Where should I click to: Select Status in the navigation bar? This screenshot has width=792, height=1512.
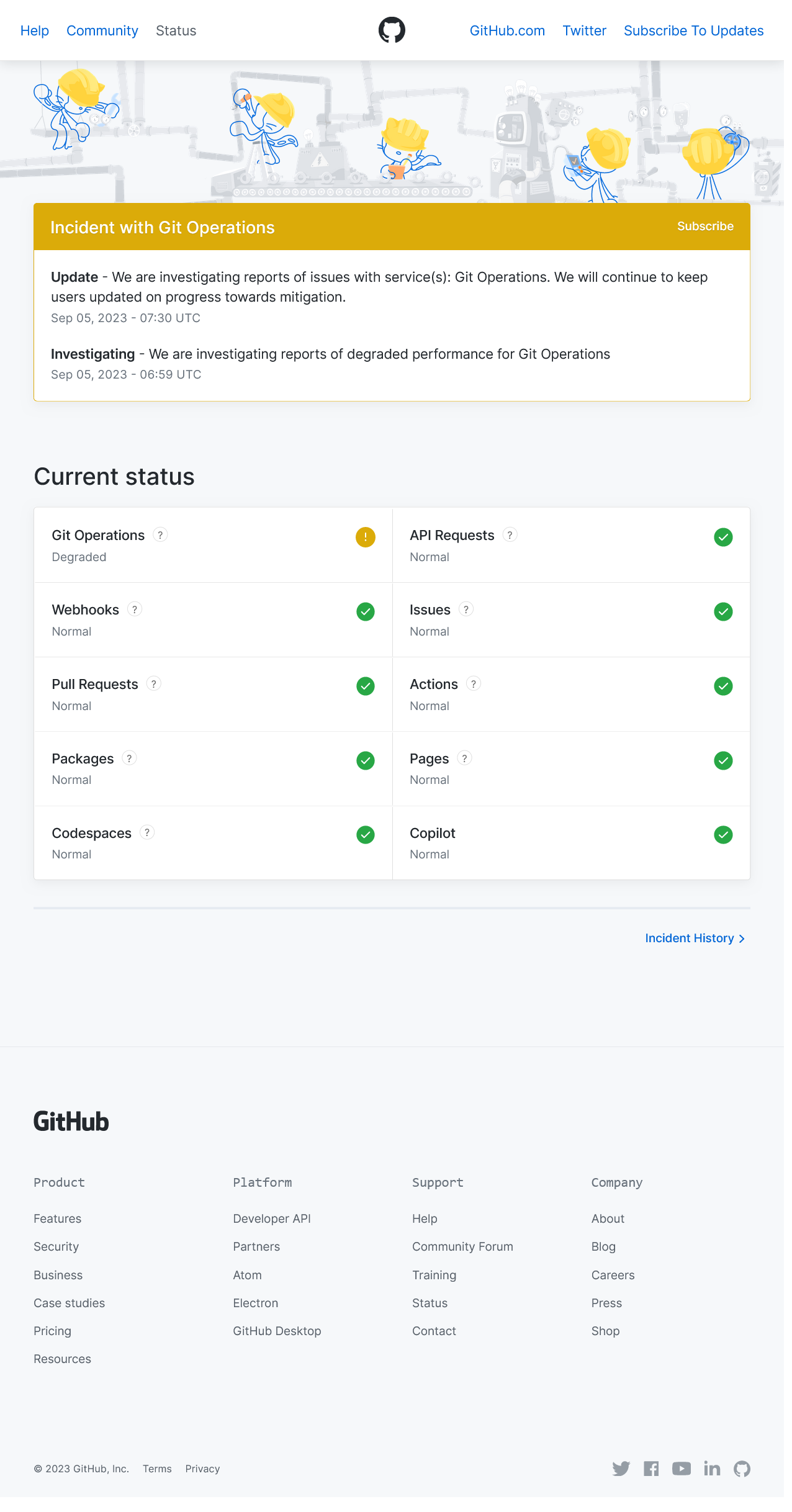[x=176, y=30]
